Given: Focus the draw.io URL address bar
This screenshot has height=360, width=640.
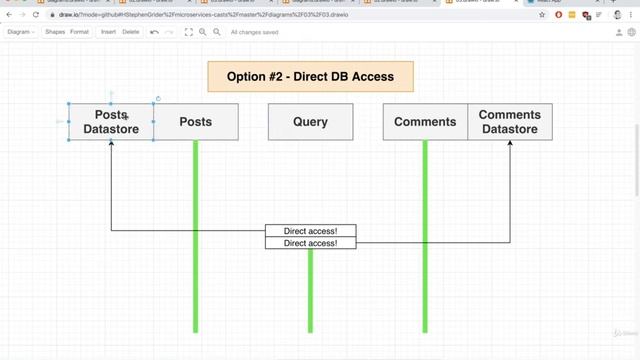Looking at the screenshot, I should coord(203,15).
